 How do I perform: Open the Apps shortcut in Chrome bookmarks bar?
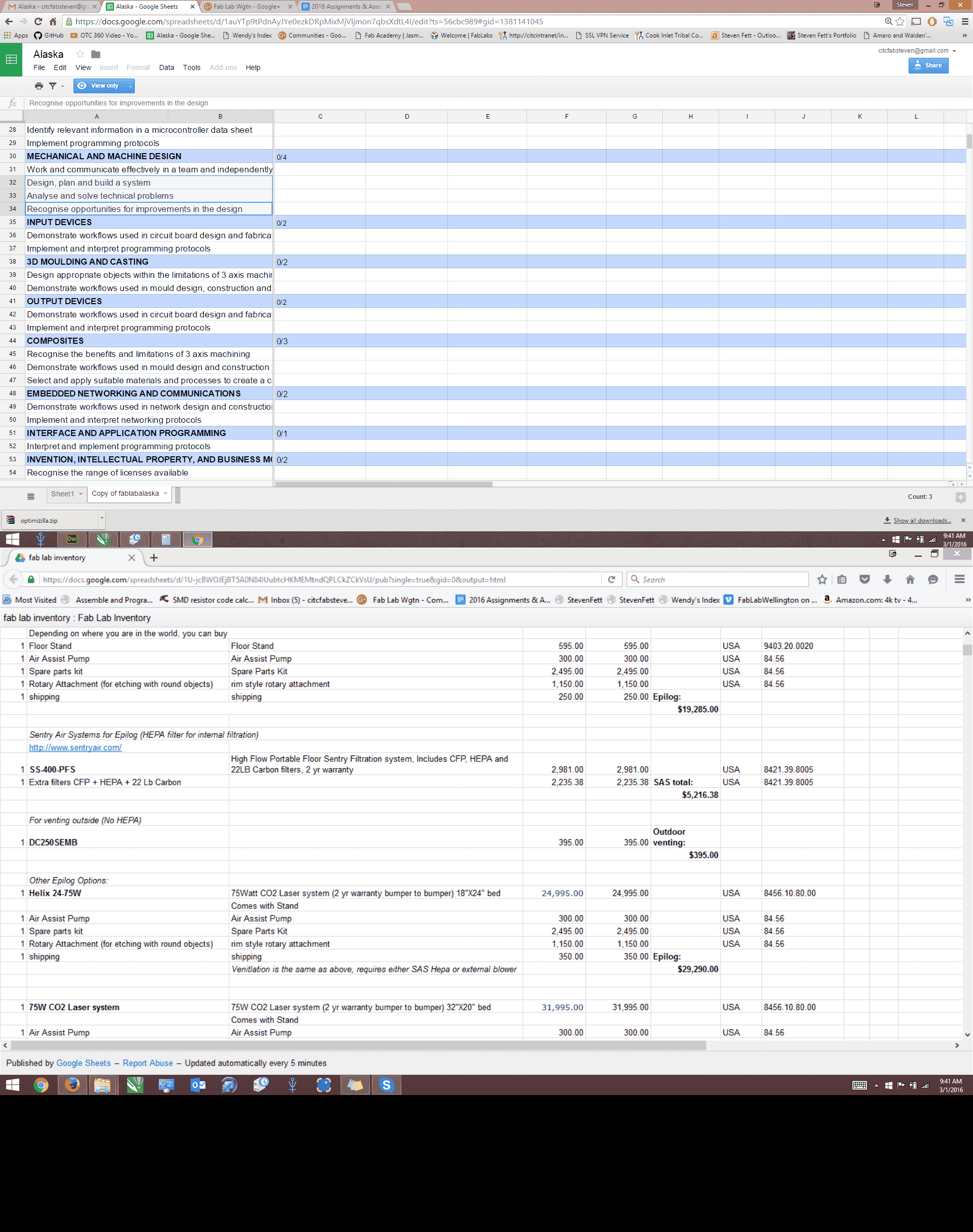pyautogui.click(x=16, y=35)
